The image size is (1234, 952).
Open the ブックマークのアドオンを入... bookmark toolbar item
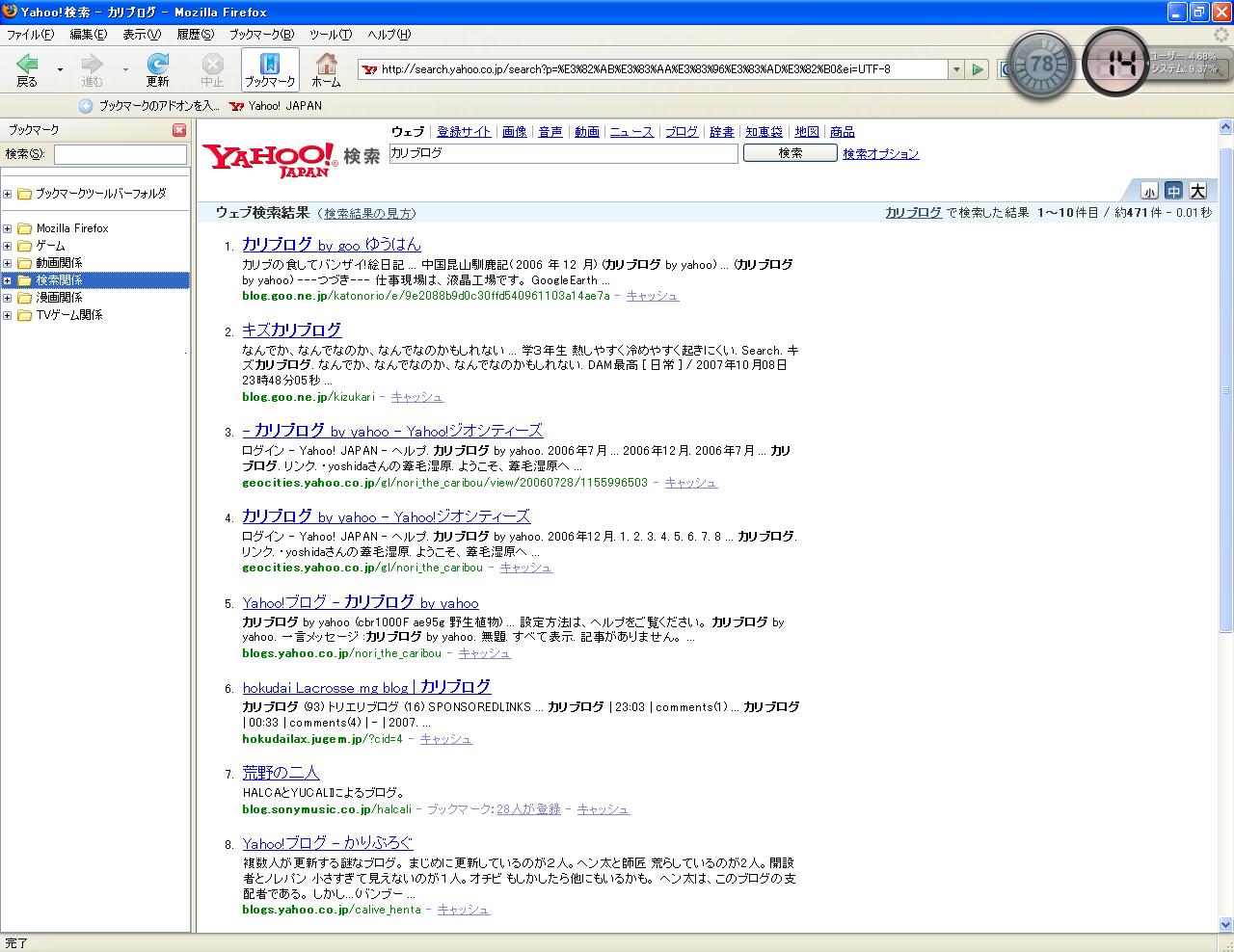[149, 106]
